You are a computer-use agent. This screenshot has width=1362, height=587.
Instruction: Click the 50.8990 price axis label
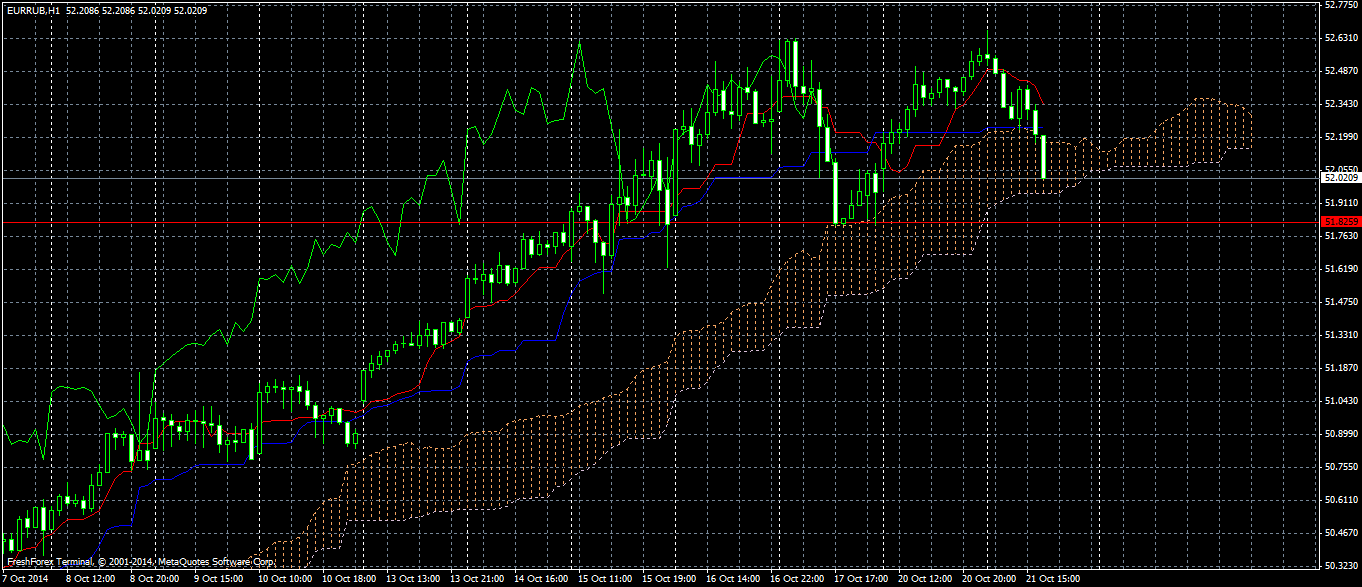click(1340, 434)
